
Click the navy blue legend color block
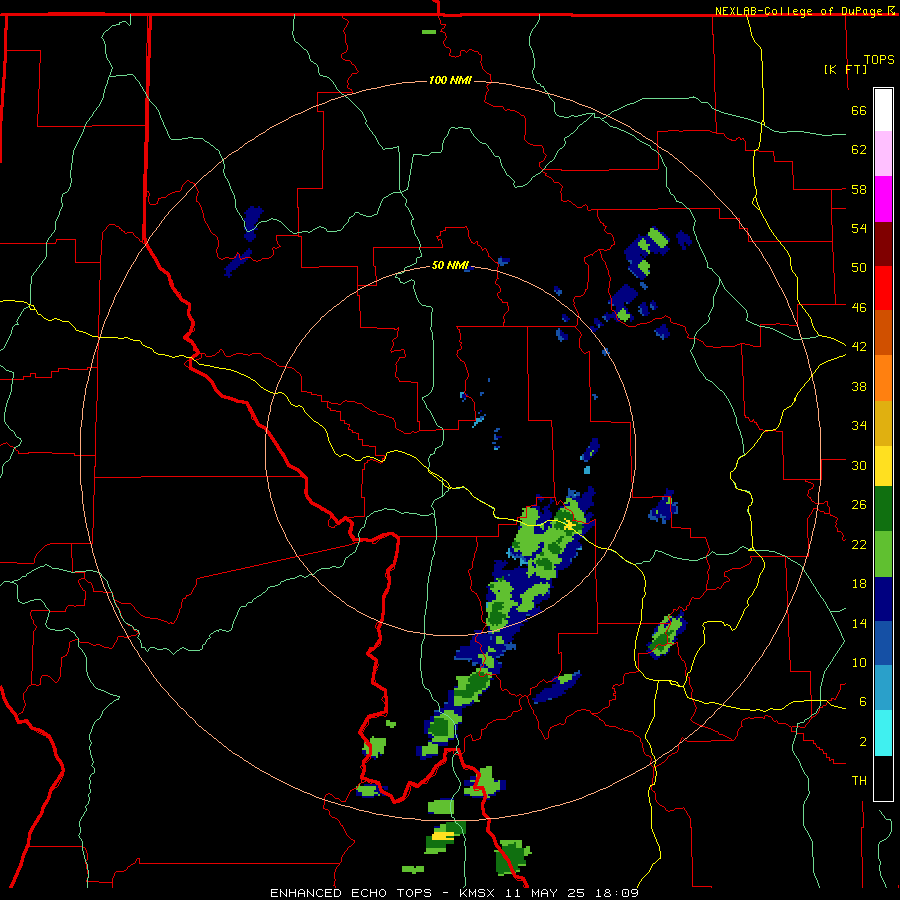coord(883,599)
